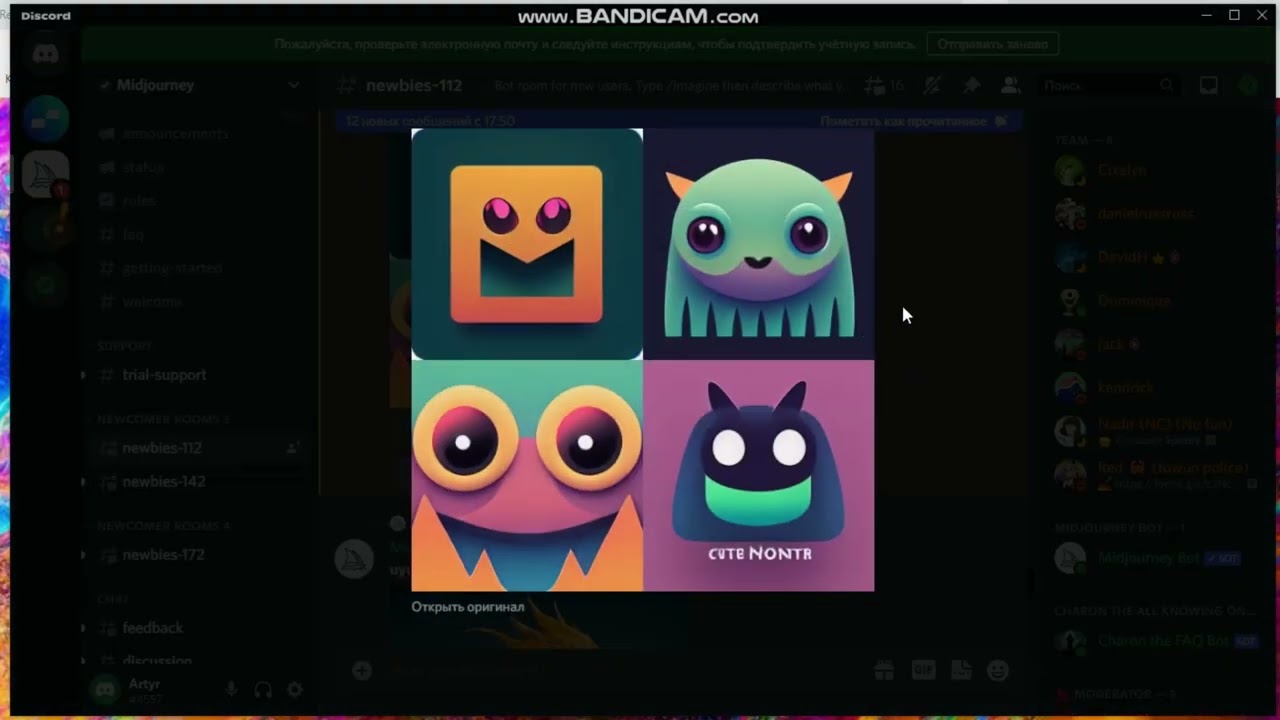
Task: Click the newbies-112 channel title in header
Action: coord(414,86)
